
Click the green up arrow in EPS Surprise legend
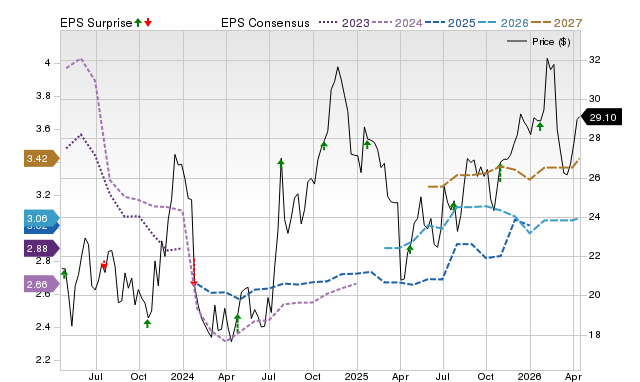[x=138, y=23]
